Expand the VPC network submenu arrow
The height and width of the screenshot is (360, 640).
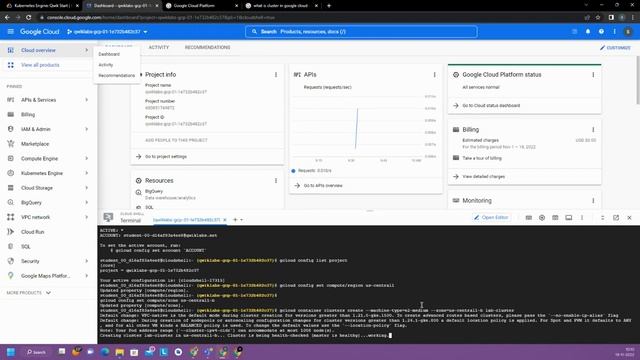[x=87, y=217]
